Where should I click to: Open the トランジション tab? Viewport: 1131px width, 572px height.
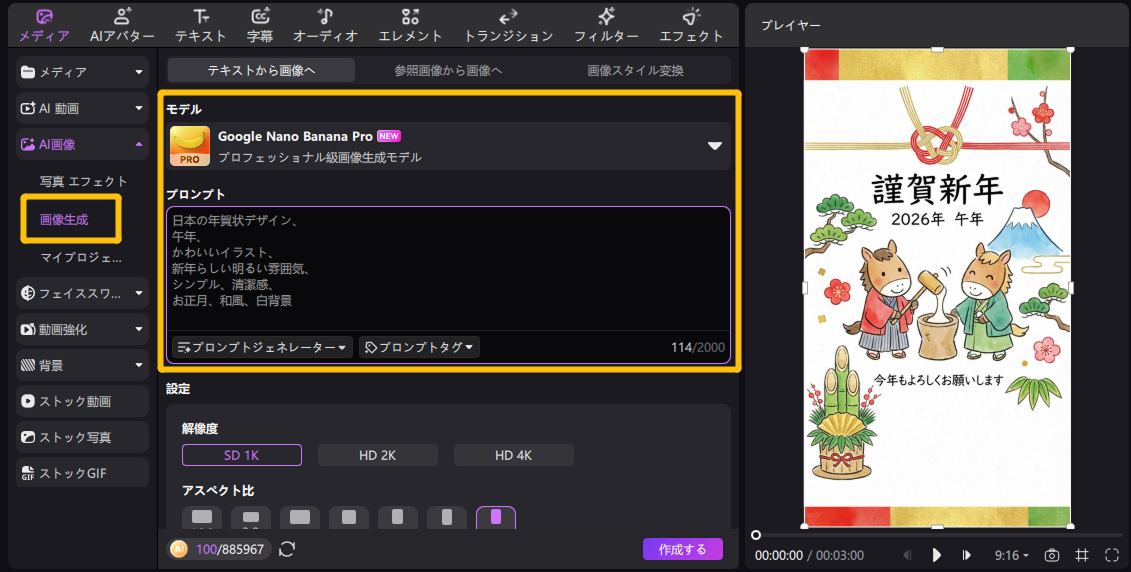tap(508, 25)
